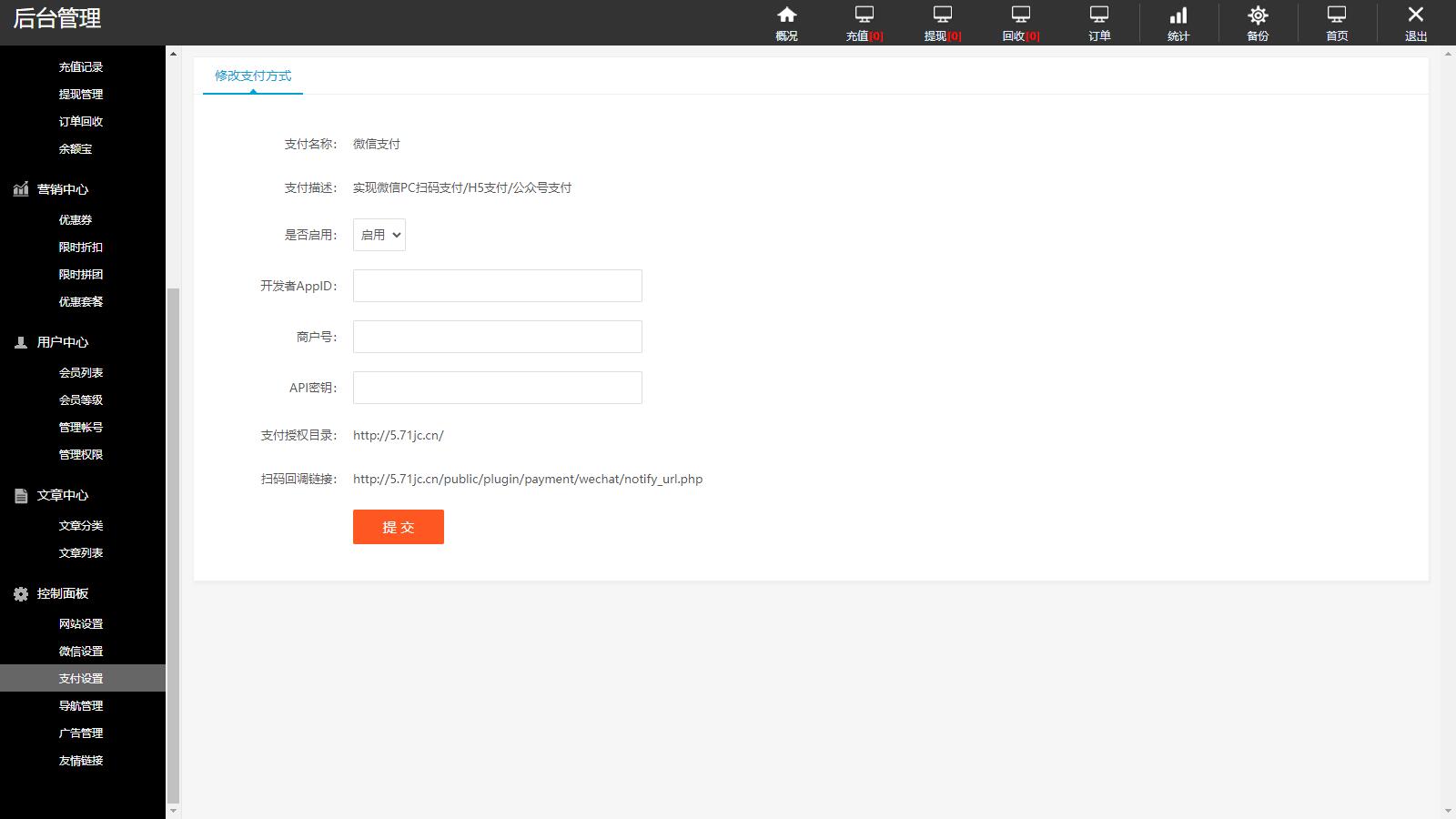Click the 备份 backup gear icon

tap(1258, 15)
